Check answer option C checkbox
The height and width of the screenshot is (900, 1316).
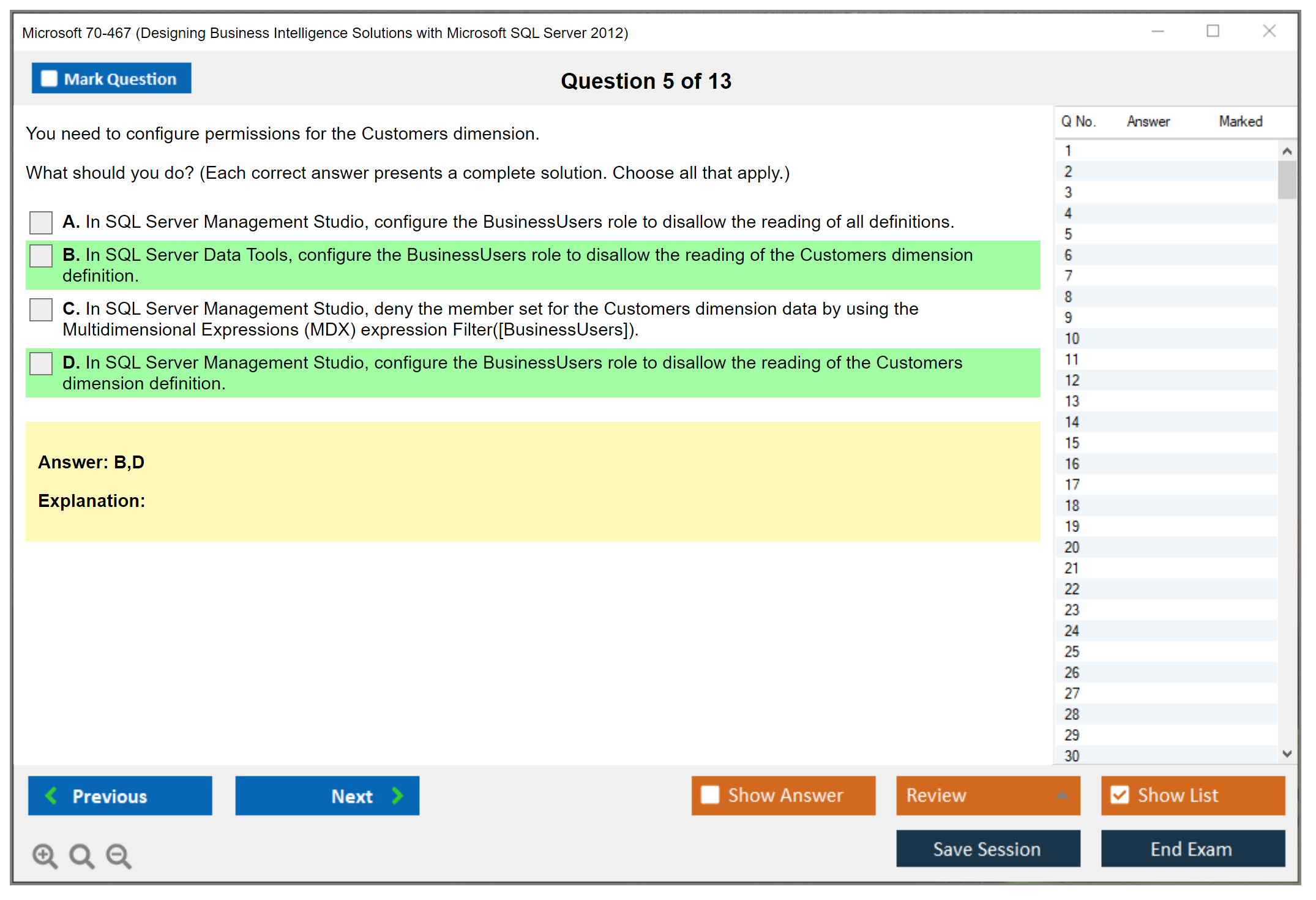40,310
